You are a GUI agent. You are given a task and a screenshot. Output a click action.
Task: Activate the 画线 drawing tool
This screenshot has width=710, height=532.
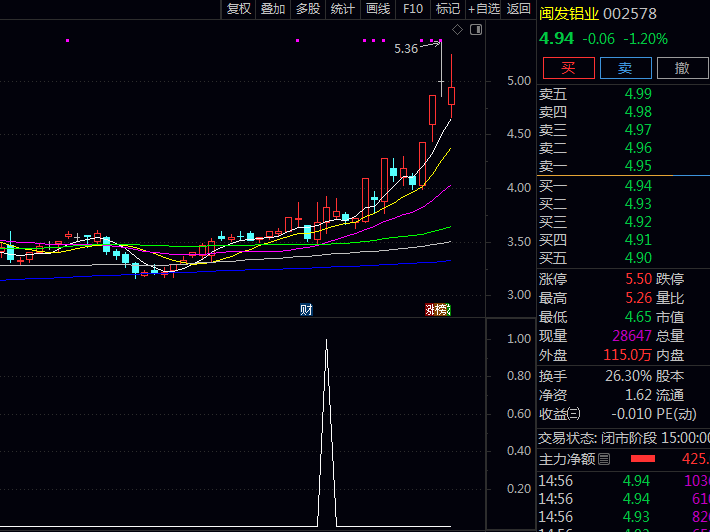tap(378, 9)
